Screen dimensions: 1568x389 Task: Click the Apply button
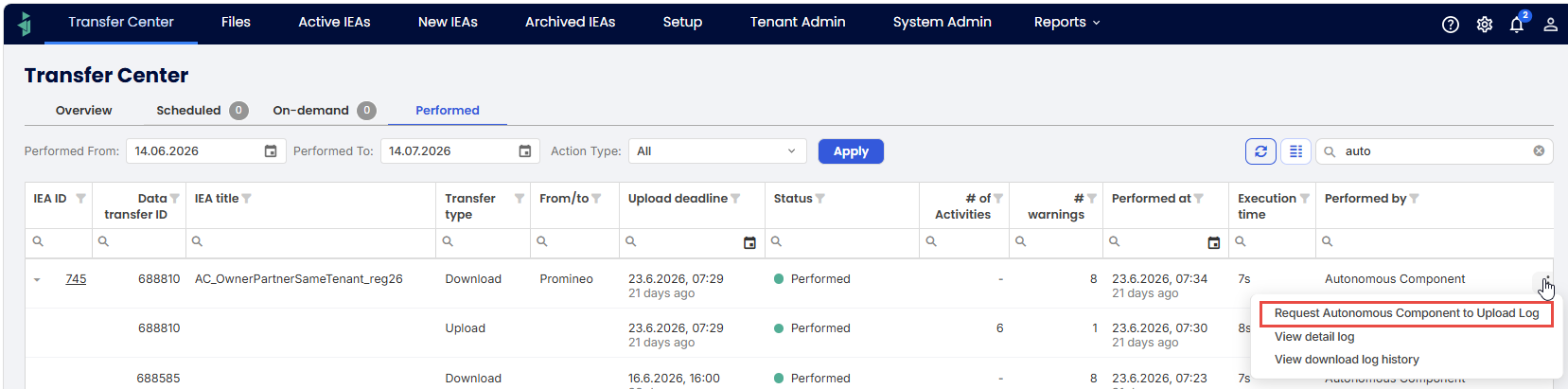click(851, 151)
